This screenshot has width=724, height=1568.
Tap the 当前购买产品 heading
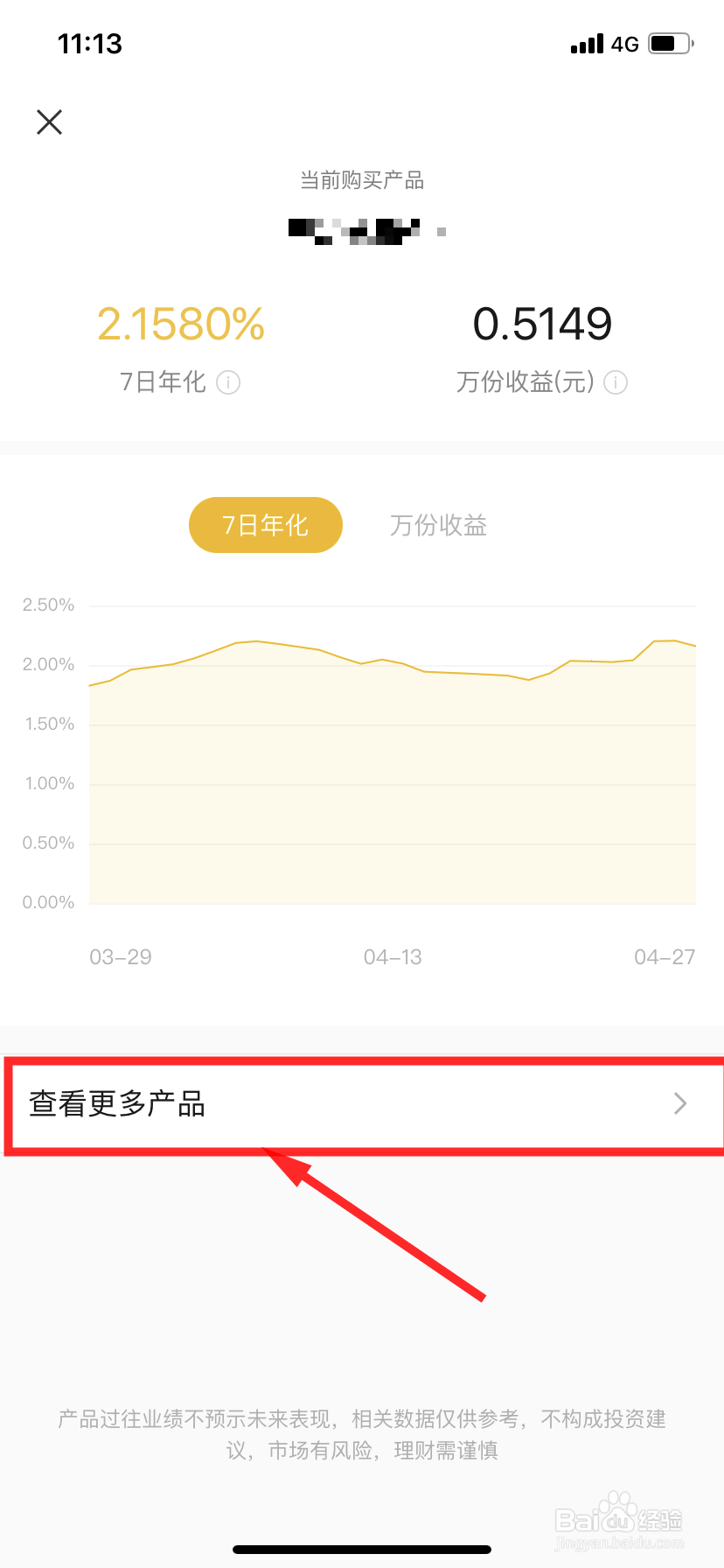(362, 180)
